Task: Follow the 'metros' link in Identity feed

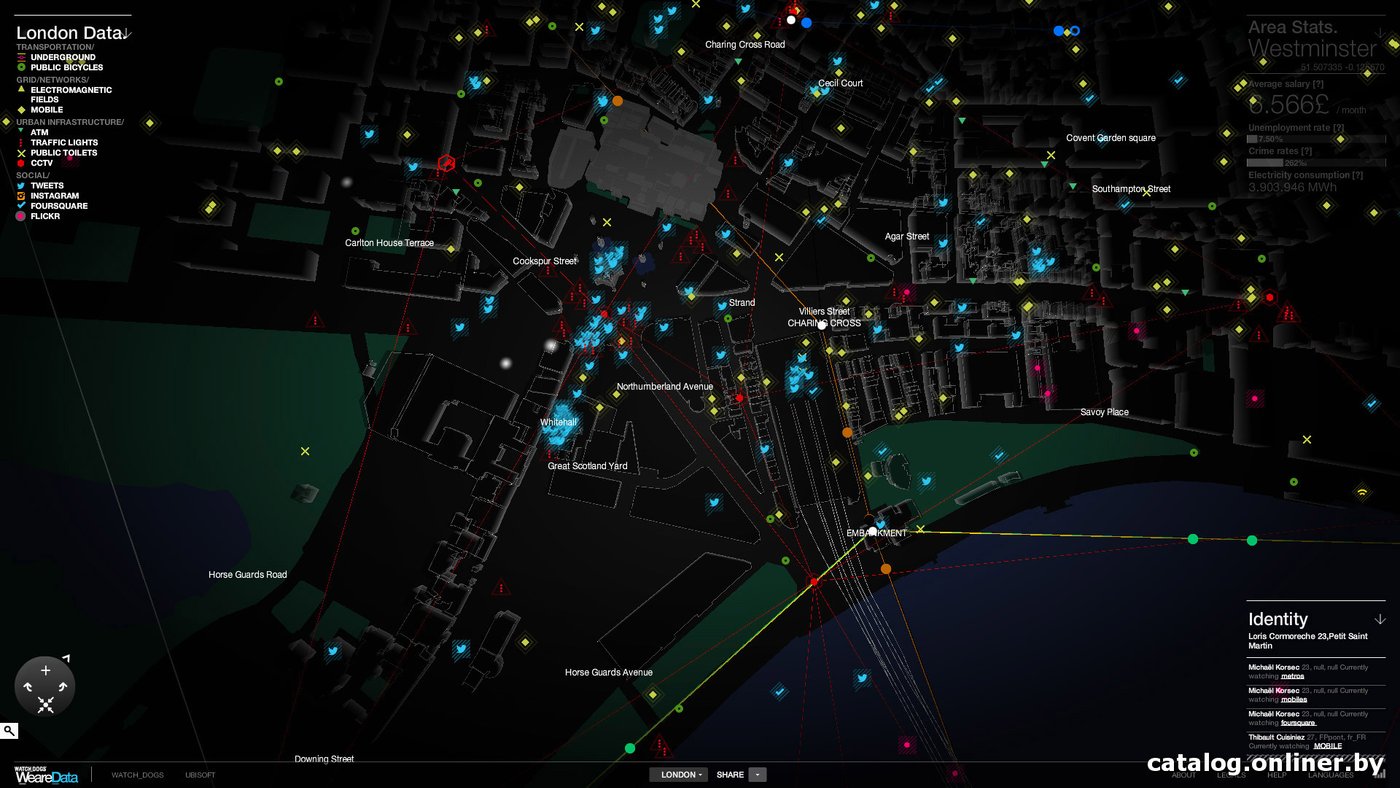Action: coord(1292,676)
